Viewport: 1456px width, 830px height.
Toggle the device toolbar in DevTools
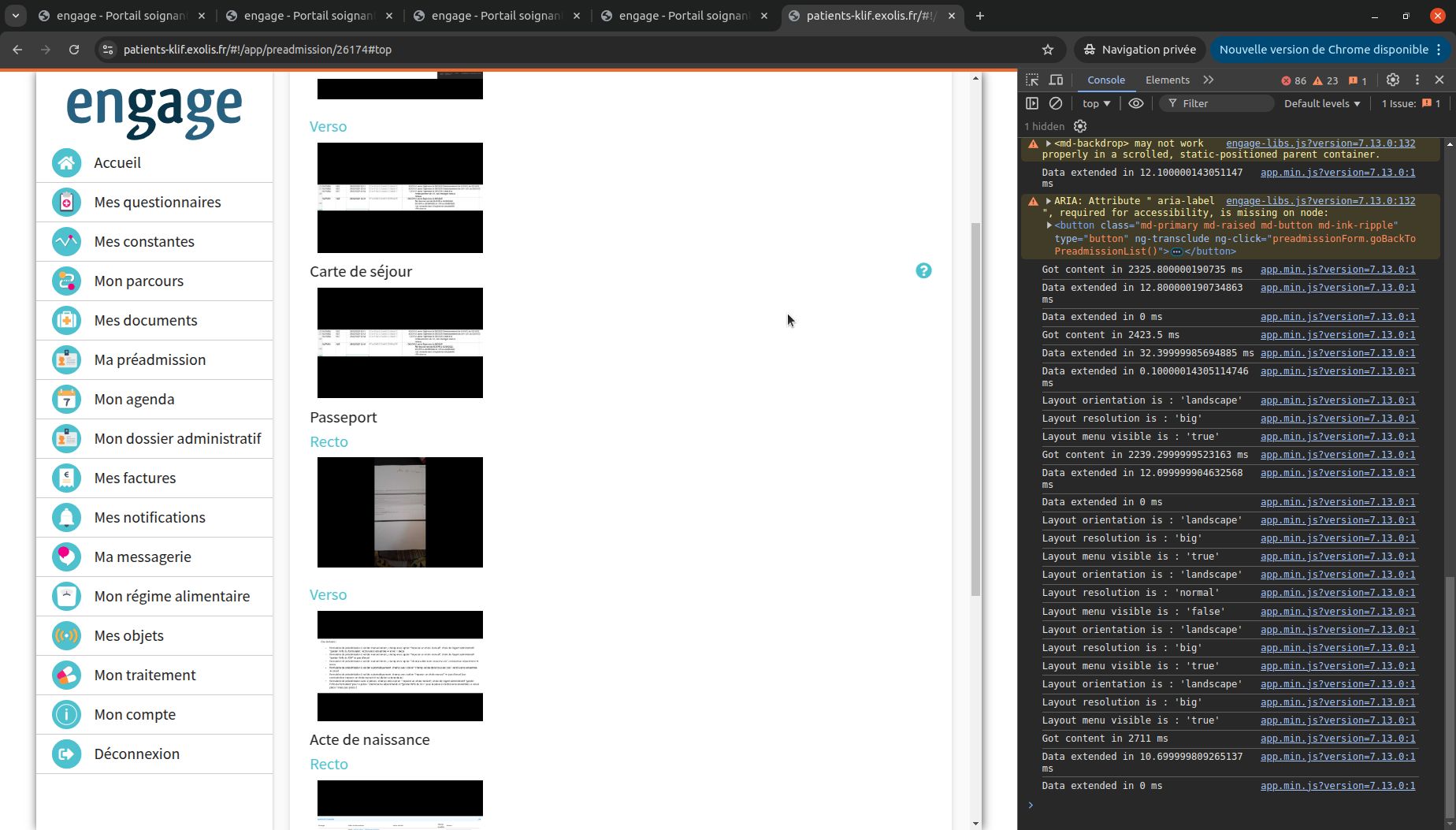pyautogui.click(x=1057, y=80)
